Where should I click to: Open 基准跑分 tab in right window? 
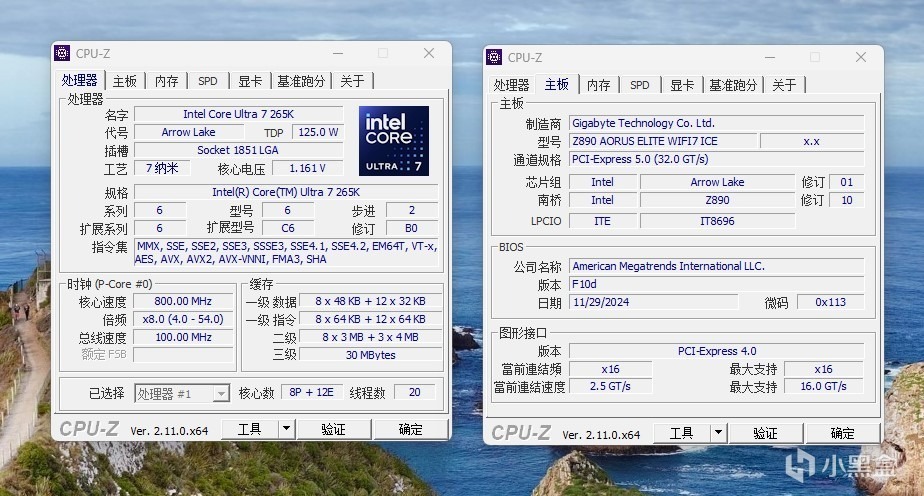click(733, 85)
